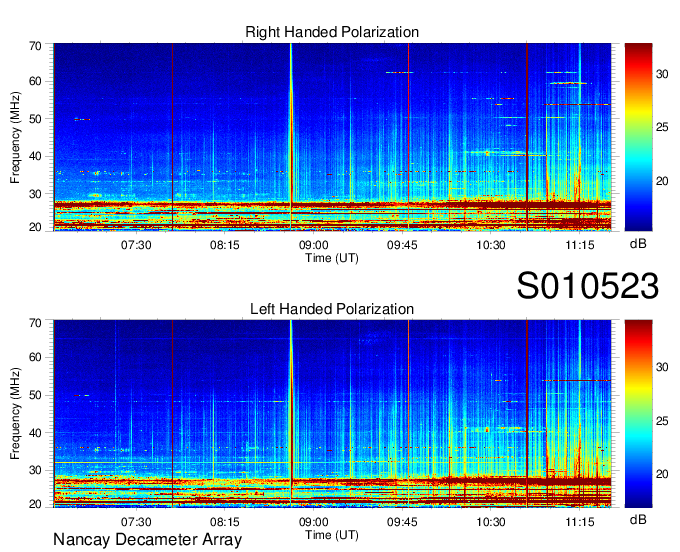Click the 20 dB label on Right Handed colorbar
The image size is (680, 552).
tap(662, 181)
